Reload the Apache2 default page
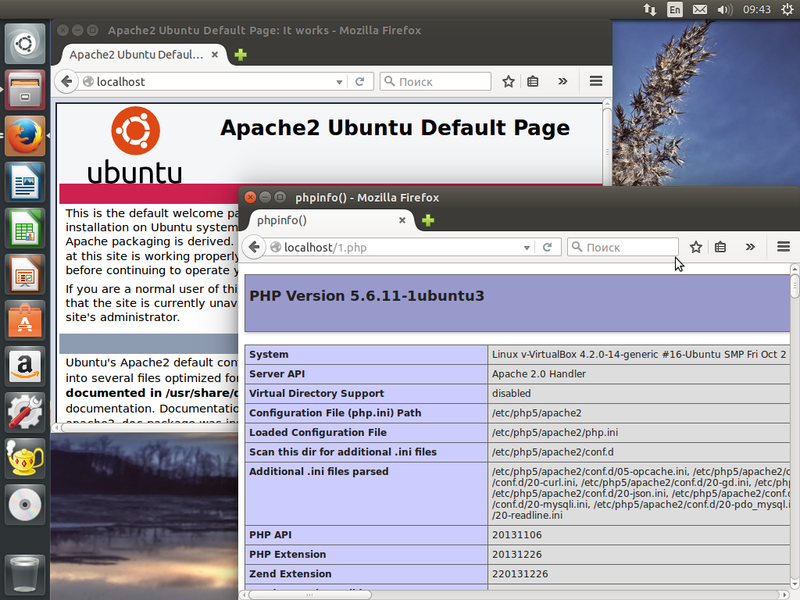Screen dimensions: 800x600 pos(363,82)
